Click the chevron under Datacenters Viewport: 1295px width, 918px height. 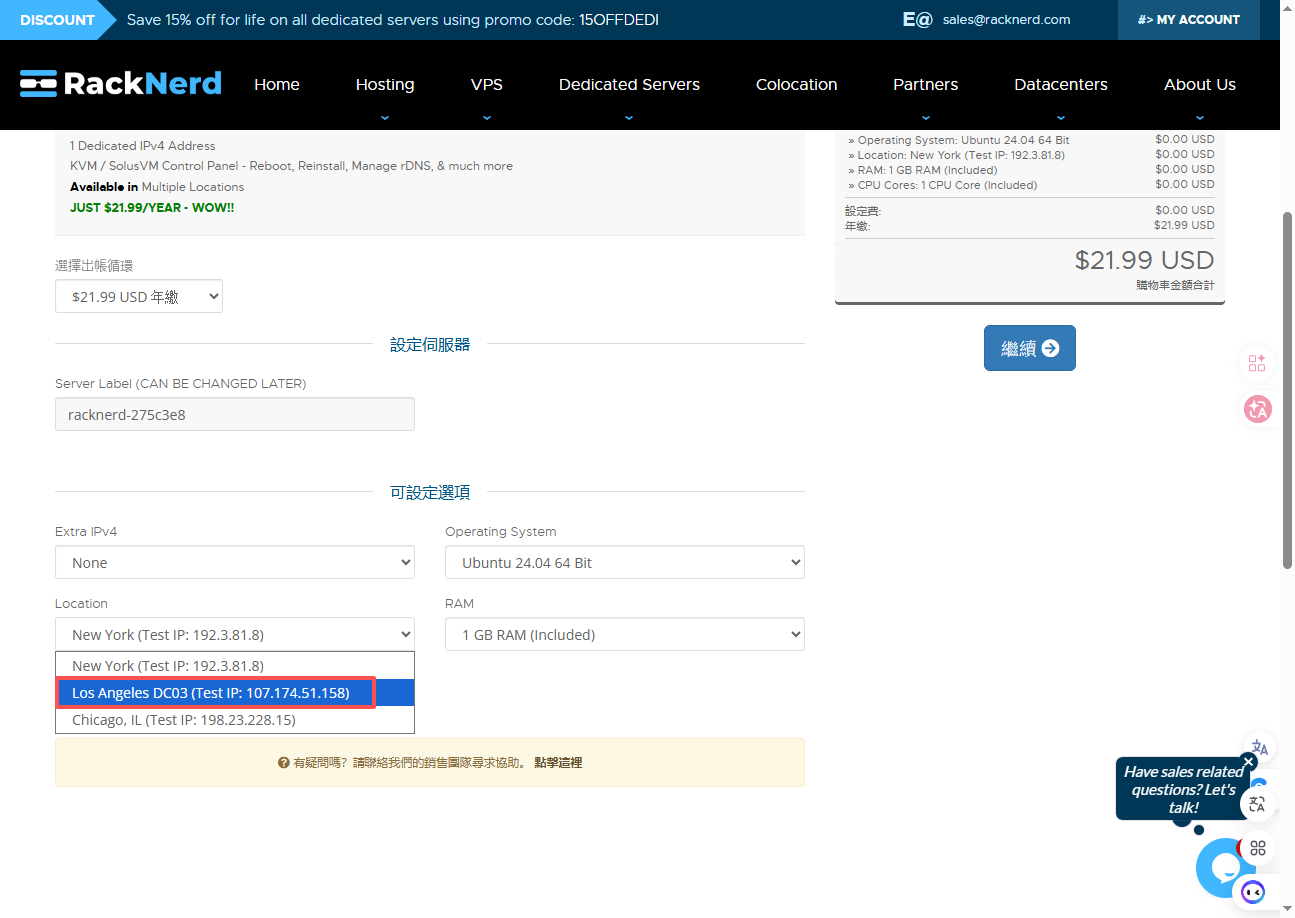click(x=1061, y=117)
